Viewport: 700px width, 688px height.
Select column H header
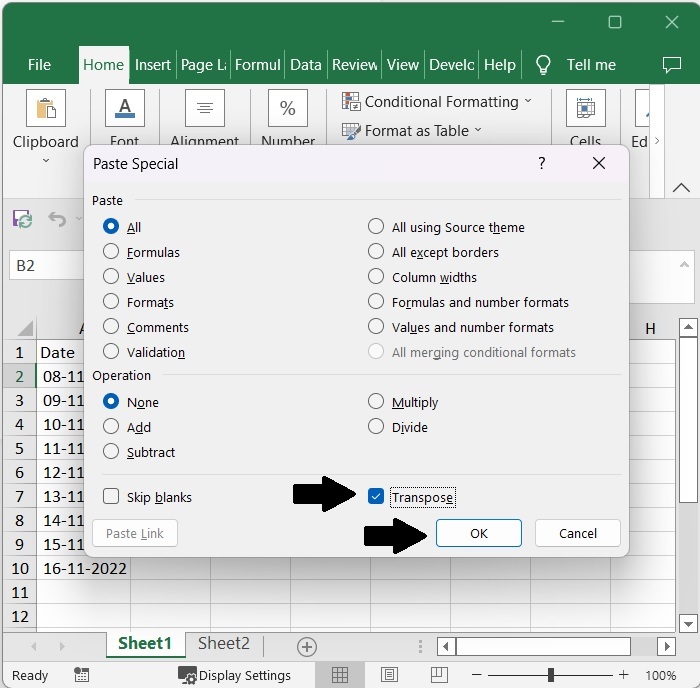[x=650, y=329]
